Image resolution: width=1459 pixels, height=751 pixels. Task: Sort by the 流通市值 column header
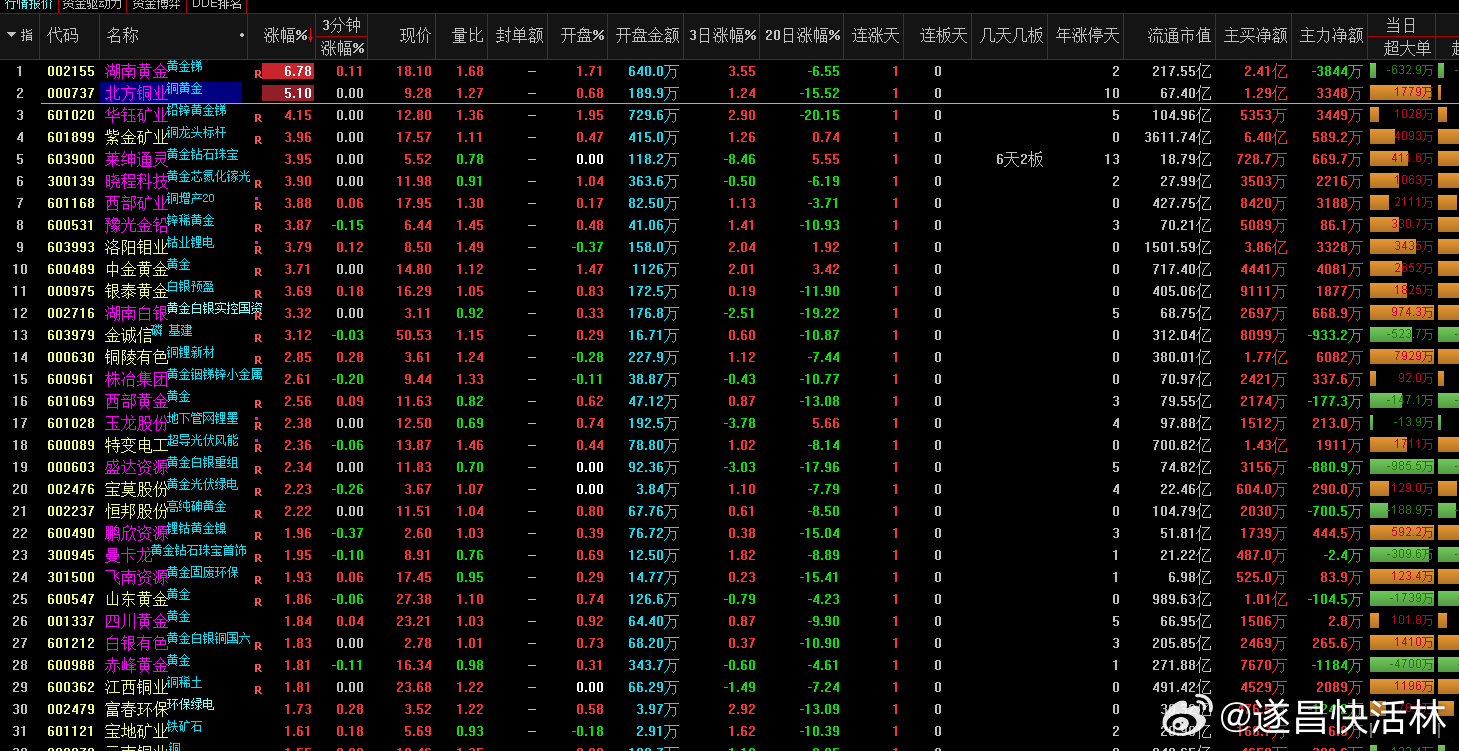pyautogui.click(x=1179, y=36)
